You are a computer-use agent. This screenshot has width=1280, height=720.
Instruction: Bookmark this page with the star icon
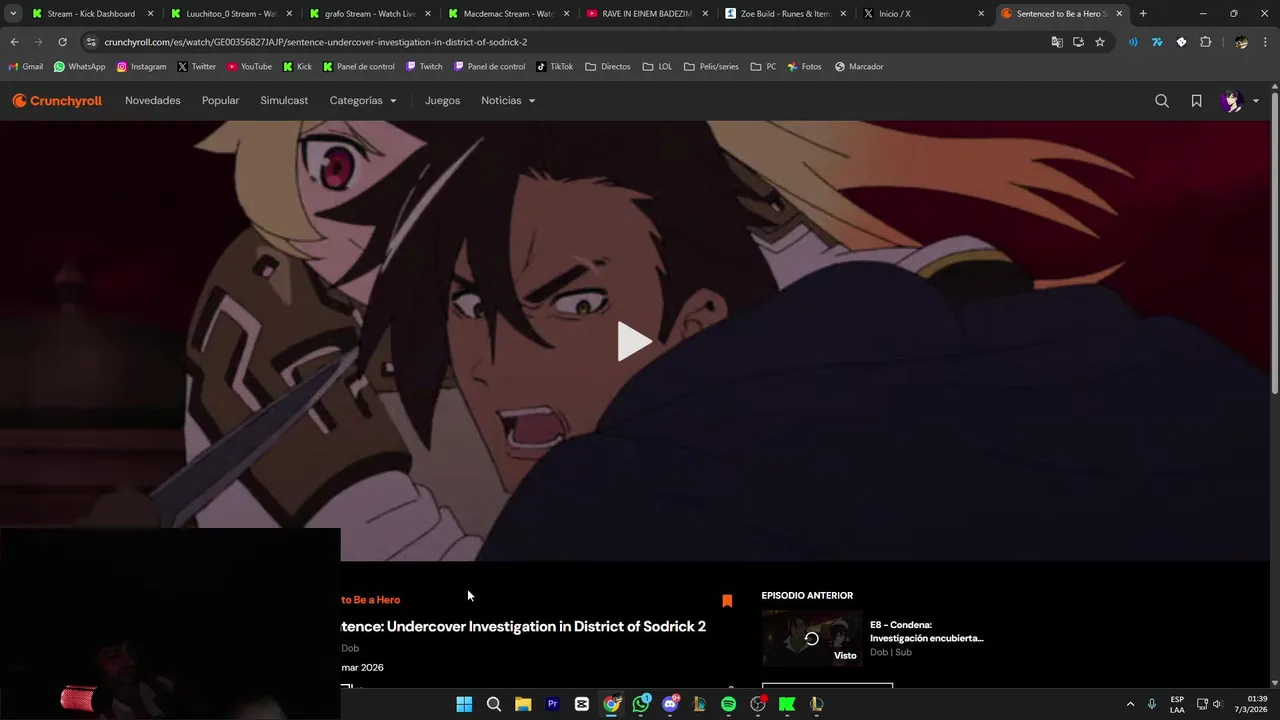pos(1100,42)
